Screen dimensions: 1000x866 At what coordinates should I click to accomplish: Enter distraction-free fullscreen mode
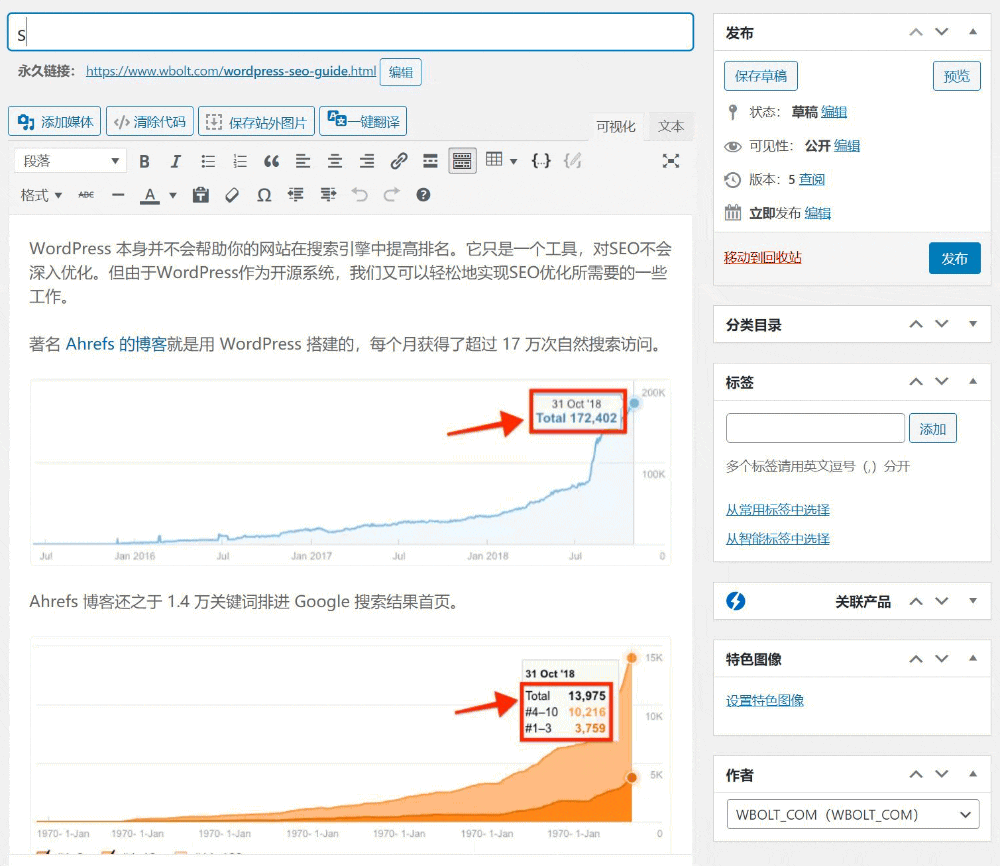(671, 161)
